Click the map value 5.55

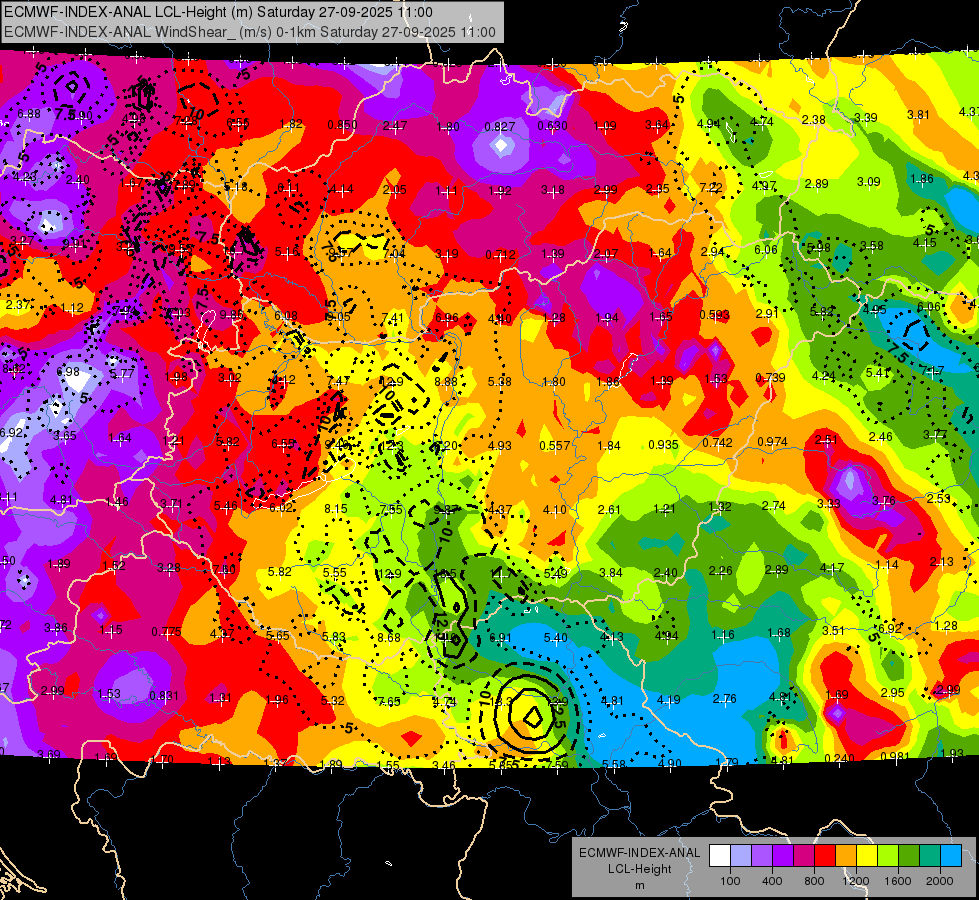334,572
